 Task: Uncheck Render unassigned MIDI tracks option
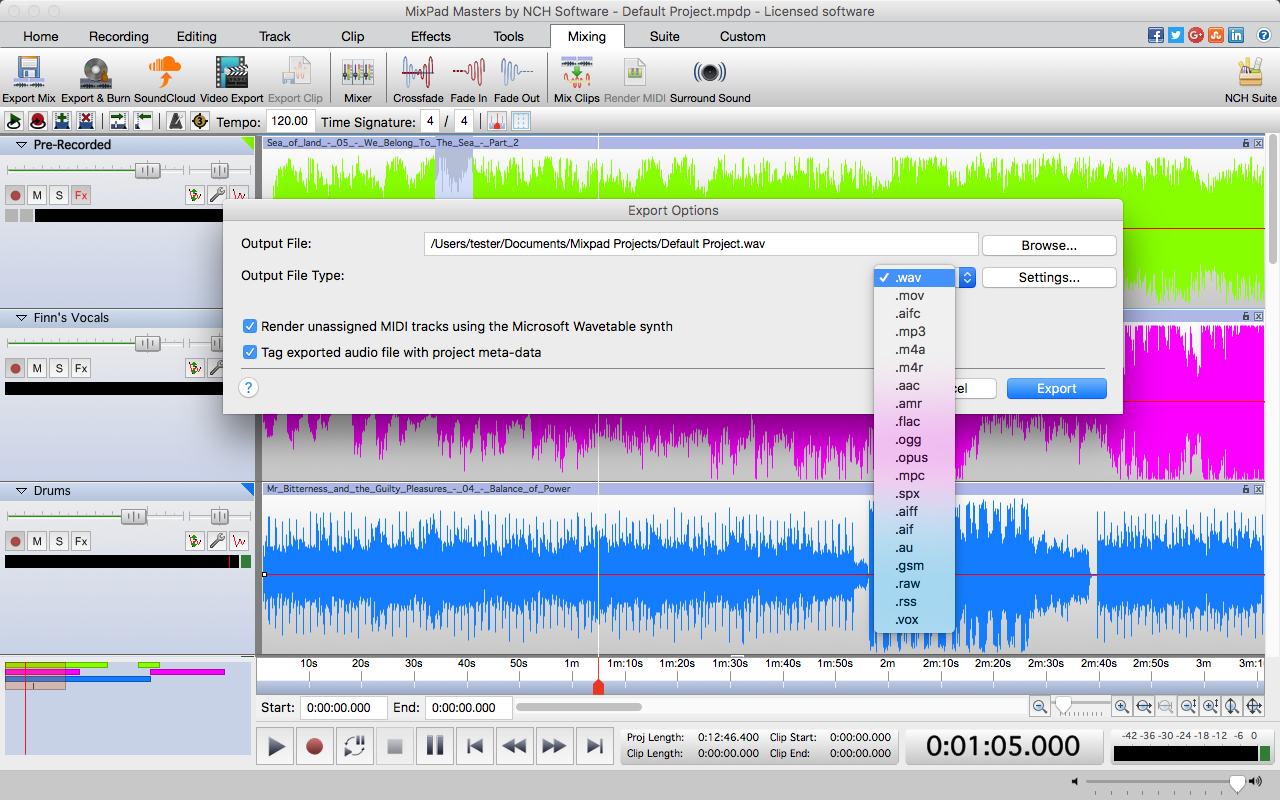point(250,326)
